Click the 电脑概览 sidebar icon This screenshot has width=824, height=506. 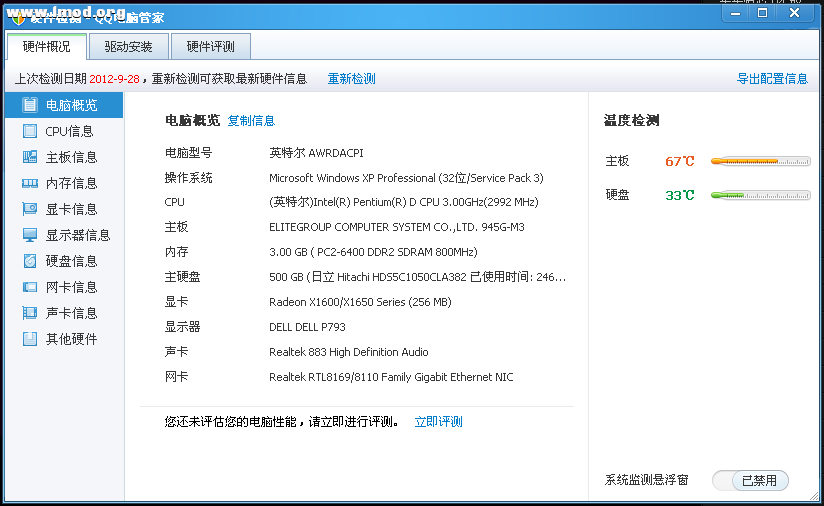(x=30, y=105)
